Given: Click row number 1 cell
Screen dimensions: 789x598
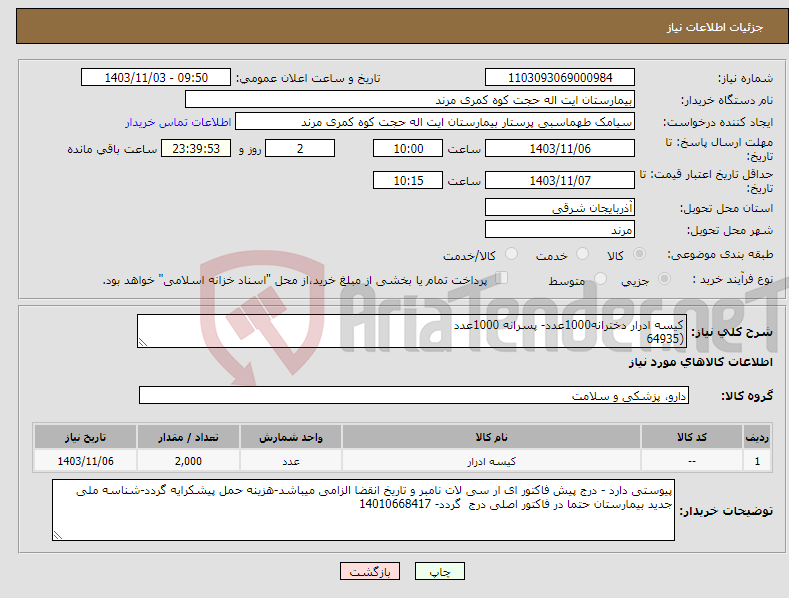Looking at the screenshot, I should click(x=757, y=461).
